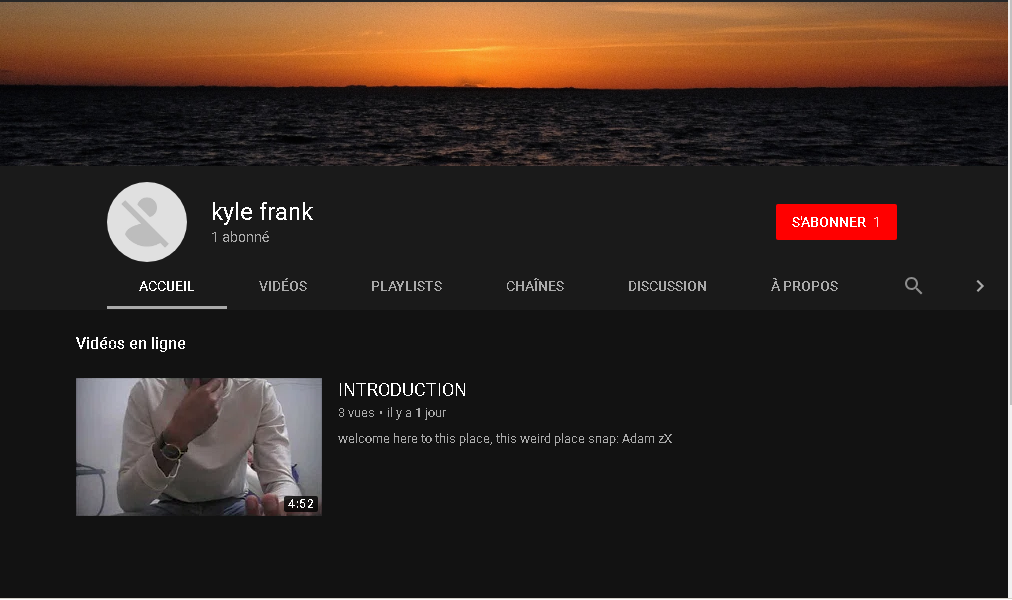
Task: View the À PROPOS tab
Action: tap(804, 286)
